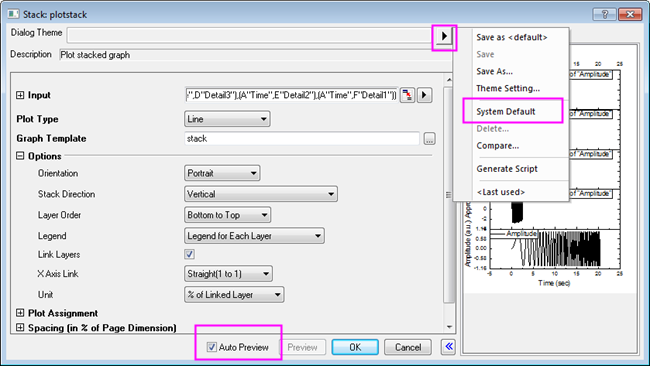Open the Input field arrow flyout menu
The width and height of the screenshot is (650, 366).
424,95
